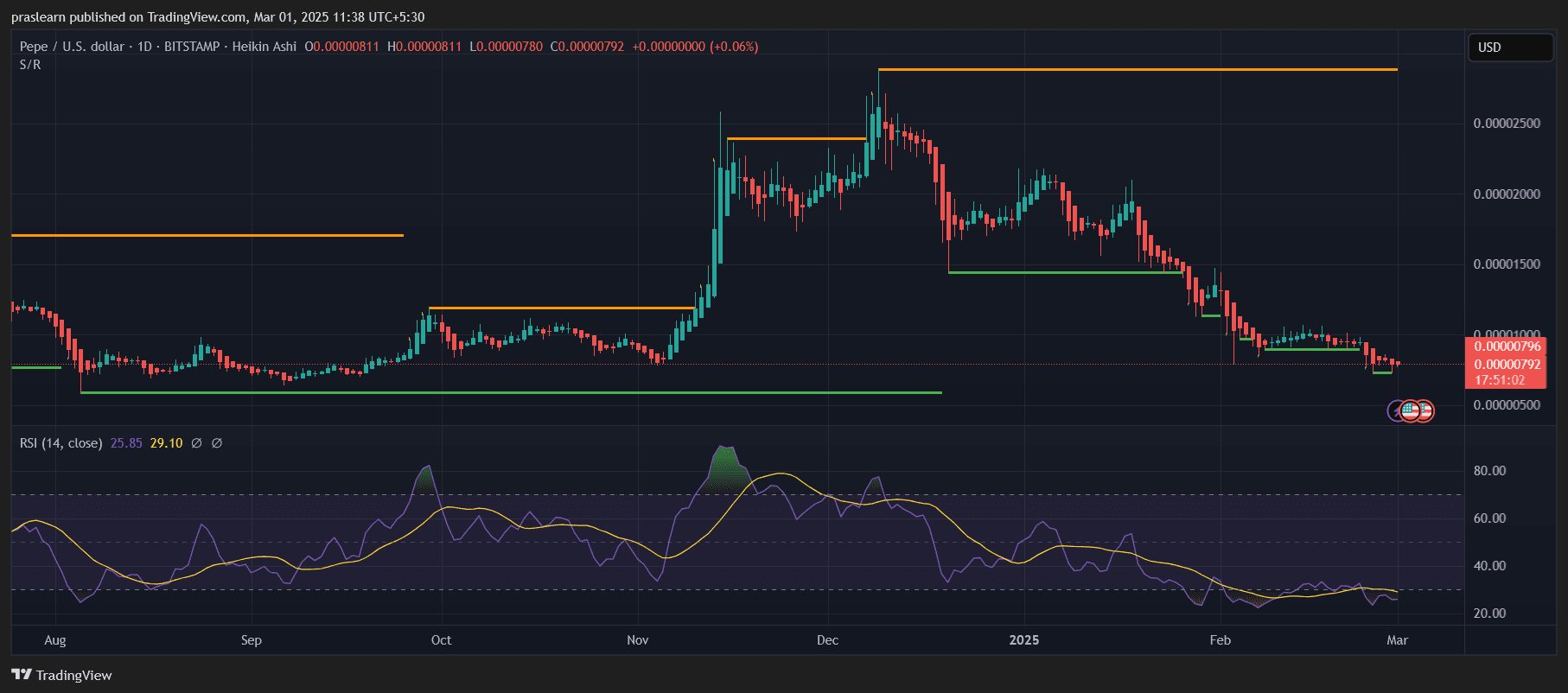Click the Pepe / U.S. dollar symbol title

pyautogui.click(x=72, y=47)
